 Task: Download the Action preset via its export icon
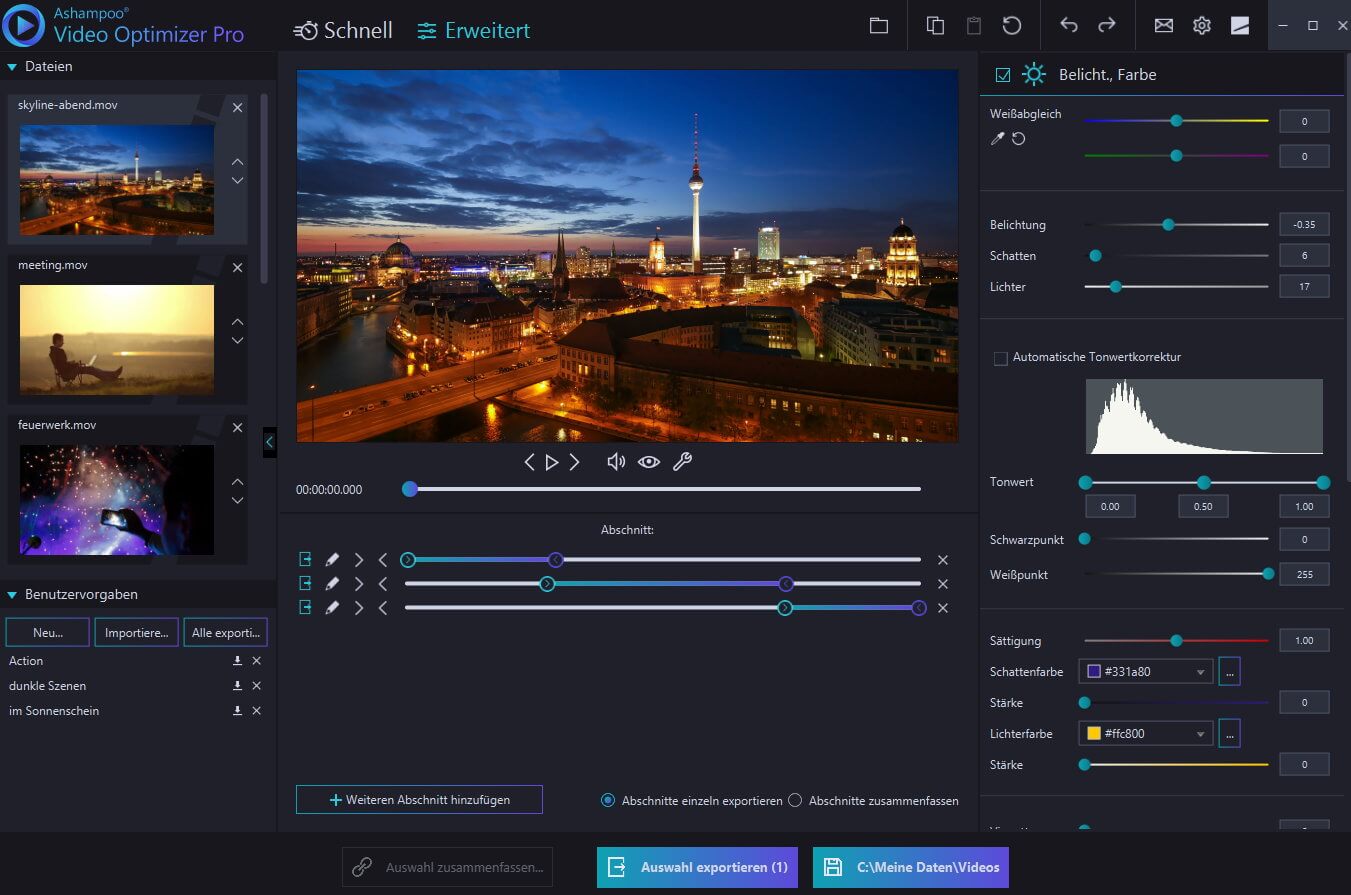(237, 661)
